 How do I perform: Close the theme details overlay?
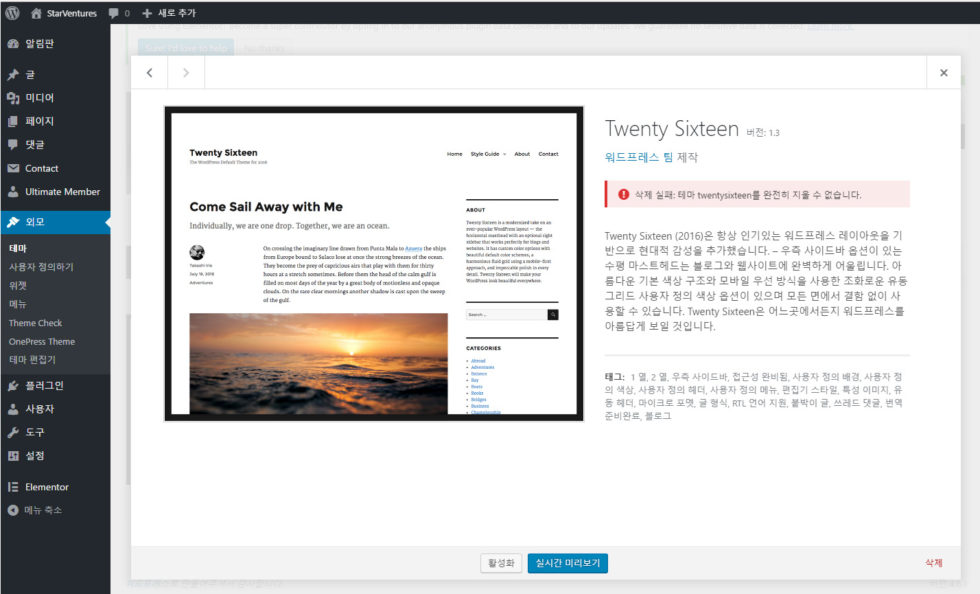click(944, 73)
